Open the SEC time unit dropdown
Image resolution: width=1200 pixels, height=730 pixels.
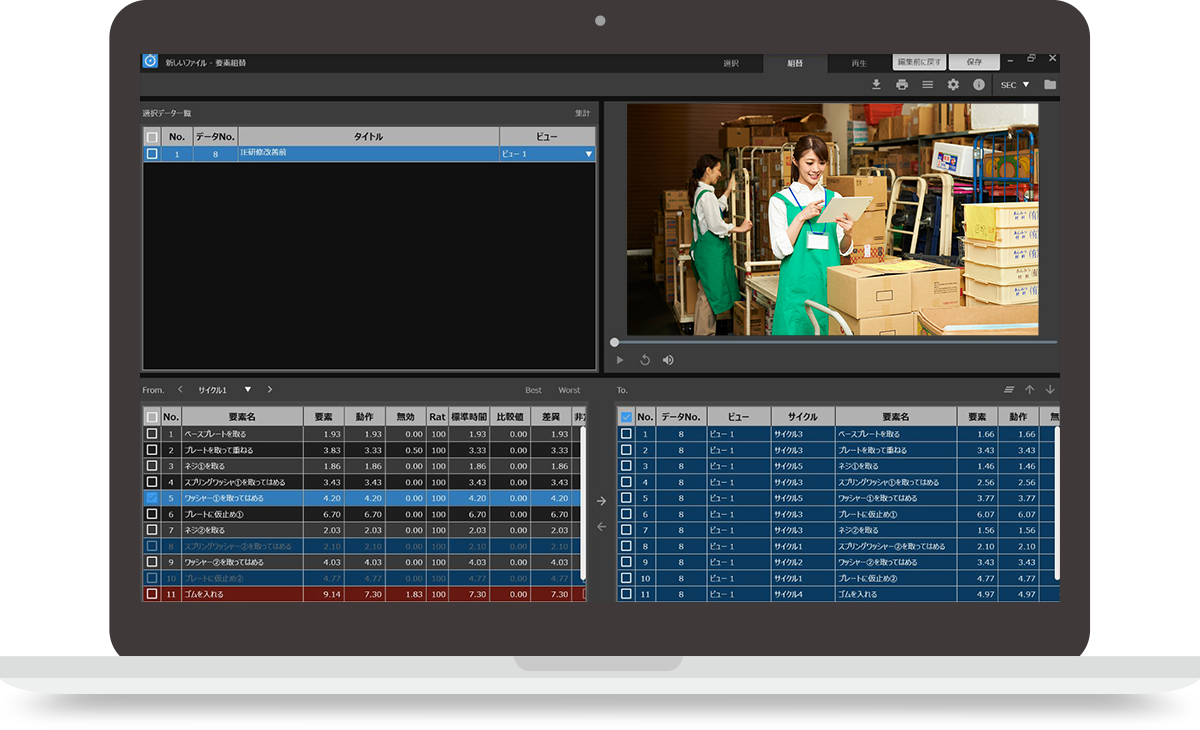[1015, 85]
